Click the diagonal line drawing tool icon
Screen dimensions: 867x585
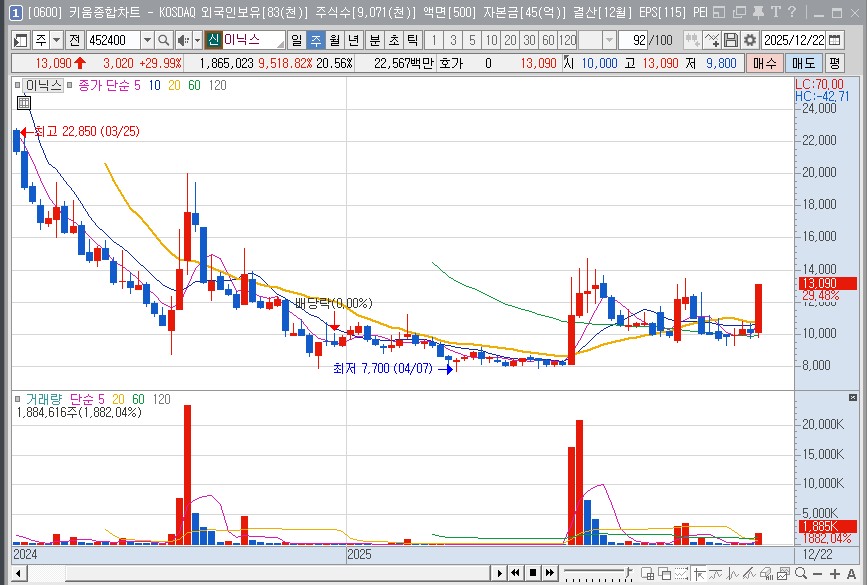tap(749, 573)
